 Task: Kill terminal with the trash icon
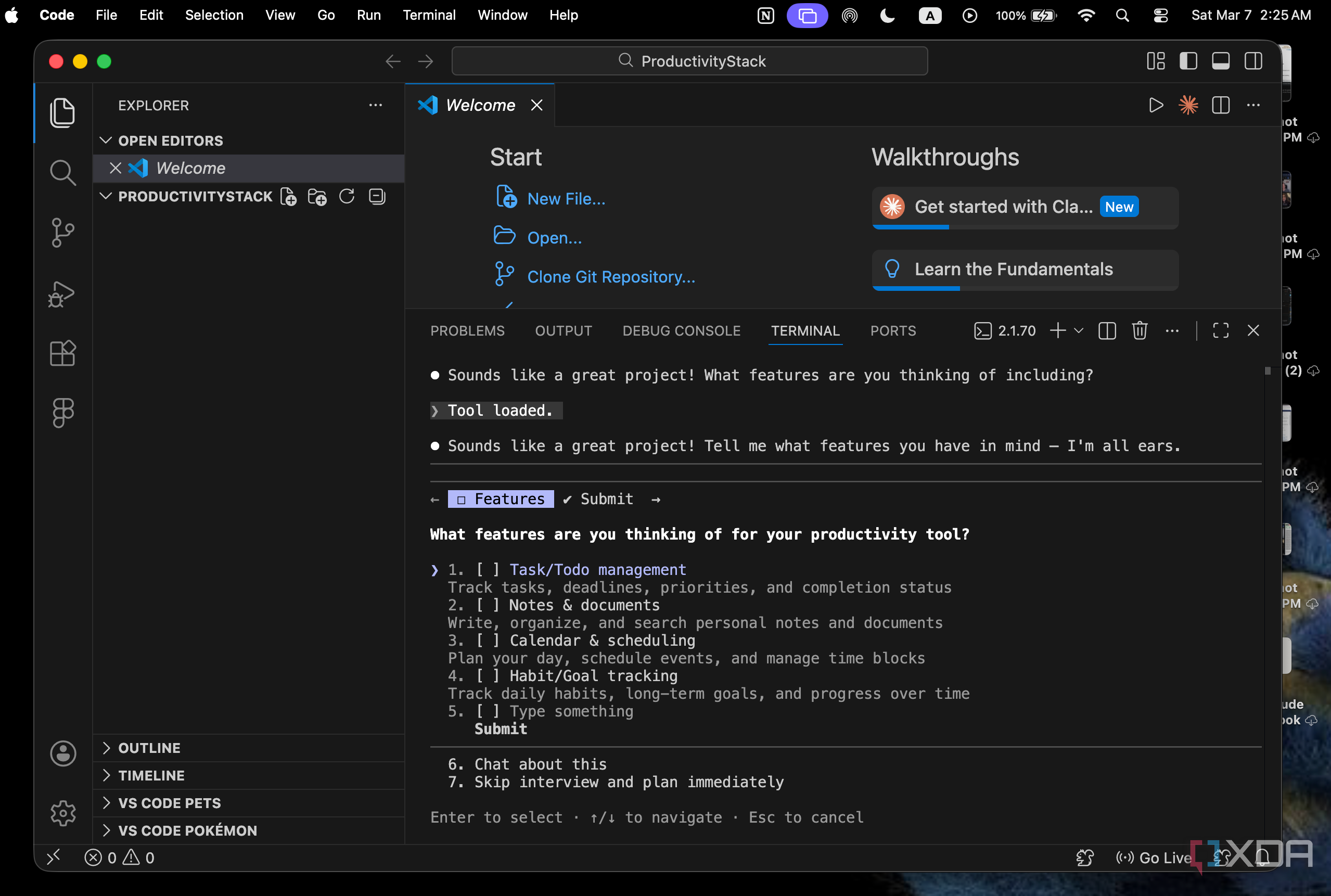click(x=1139, y=330)
